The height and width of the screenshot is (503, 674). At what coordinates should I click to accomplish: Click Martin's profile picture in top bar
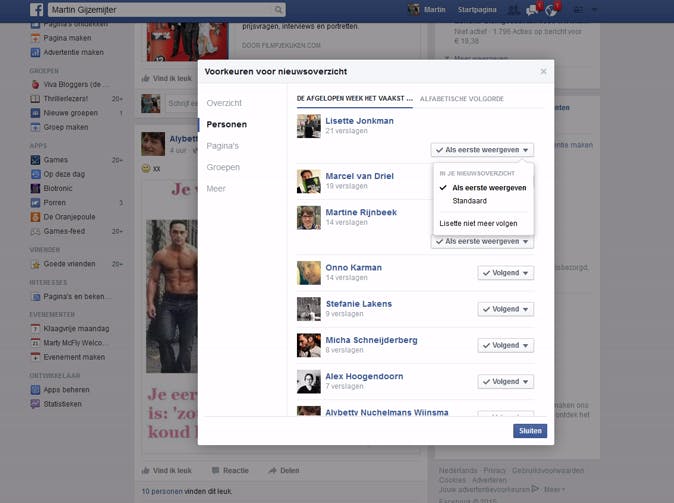click(x=414, y=9)
